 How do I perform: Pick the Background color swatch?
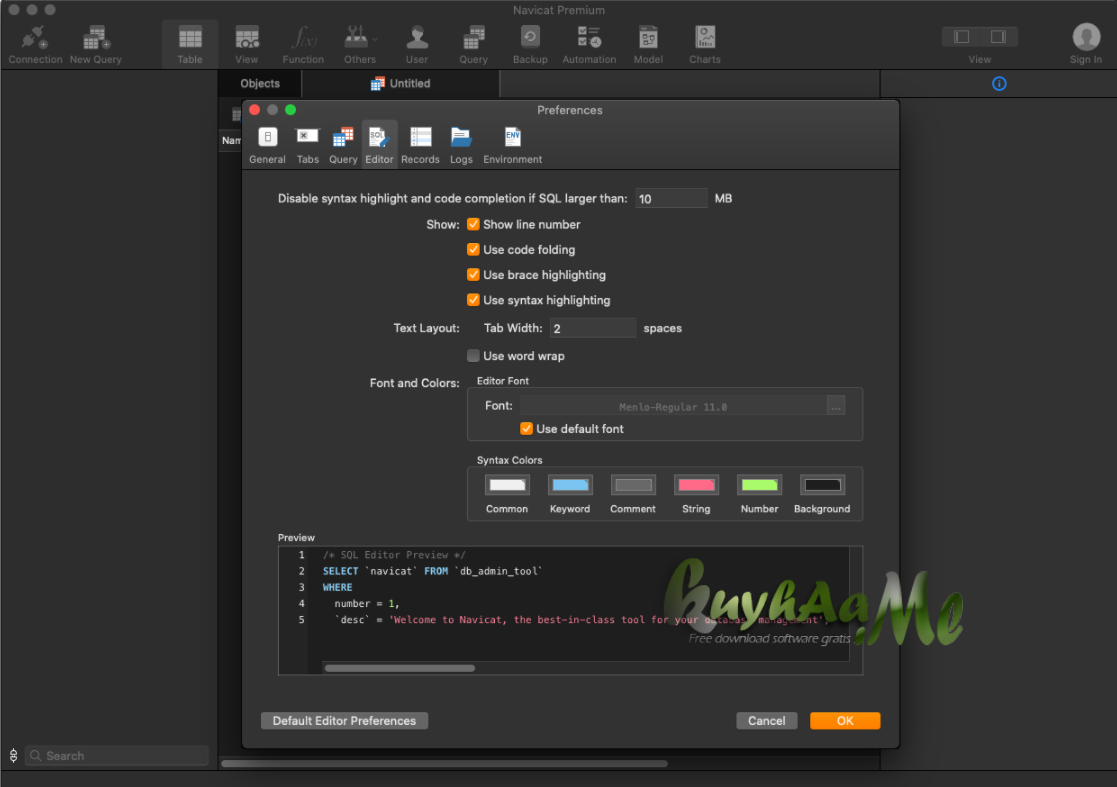point(822,485)
